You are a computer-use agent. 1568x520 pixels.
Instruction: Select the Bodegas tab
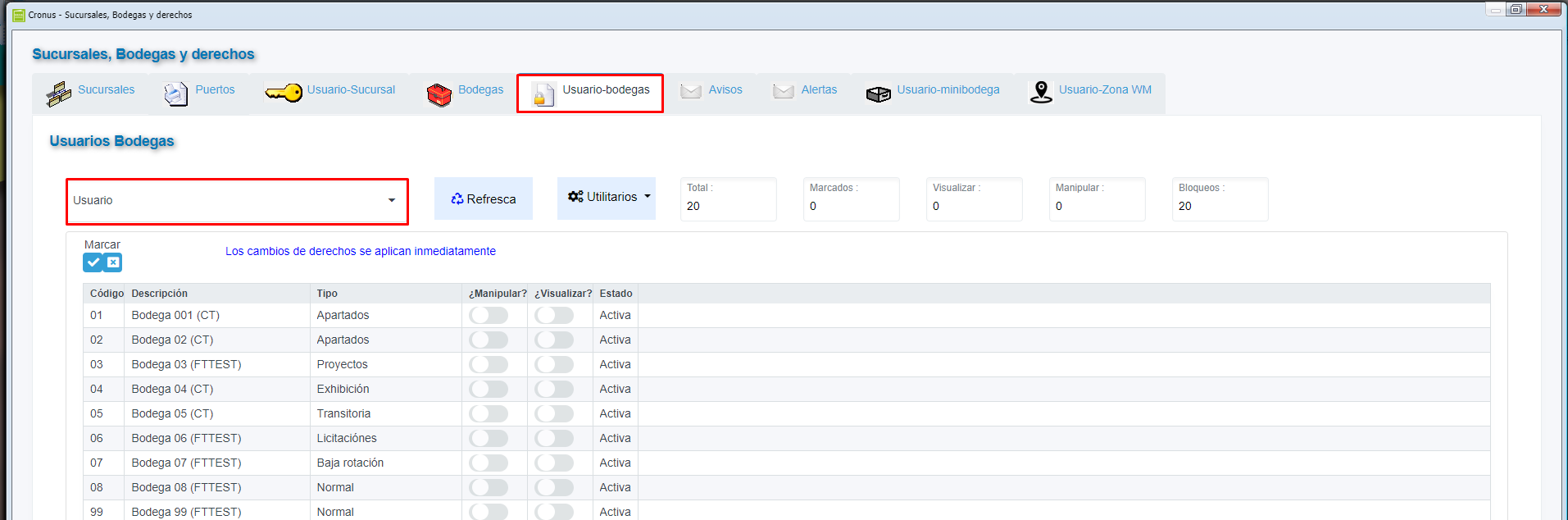466,93
